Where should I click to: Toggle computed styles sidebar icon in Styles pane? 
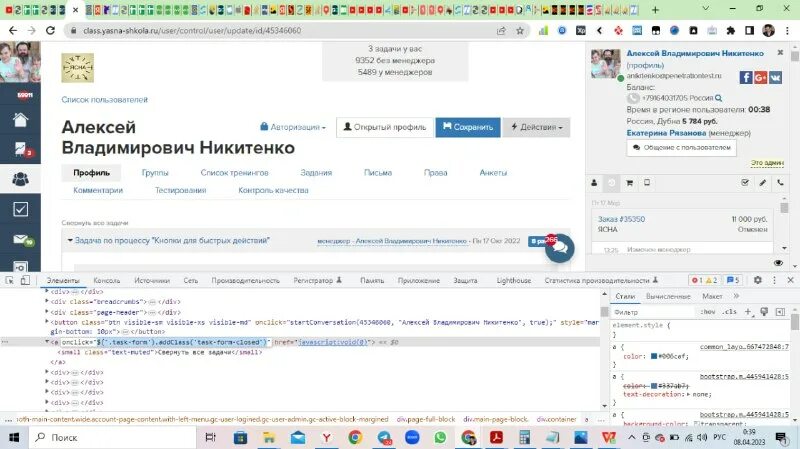tap(780, 312)
